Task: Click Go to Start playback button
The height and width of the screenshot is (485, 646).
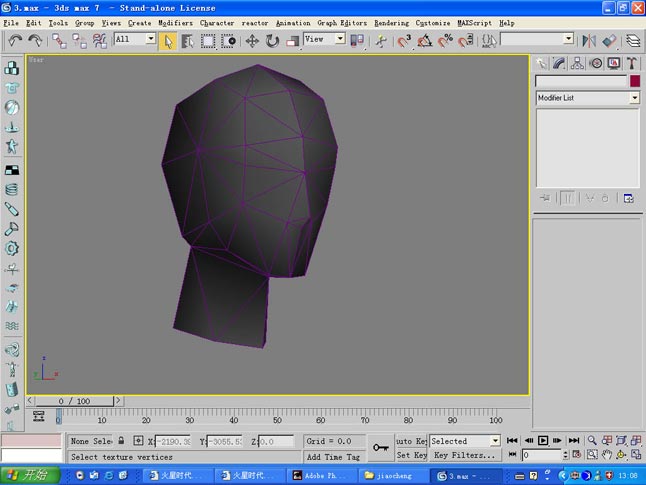Action: pyautogui.click(x=512, y=440)
